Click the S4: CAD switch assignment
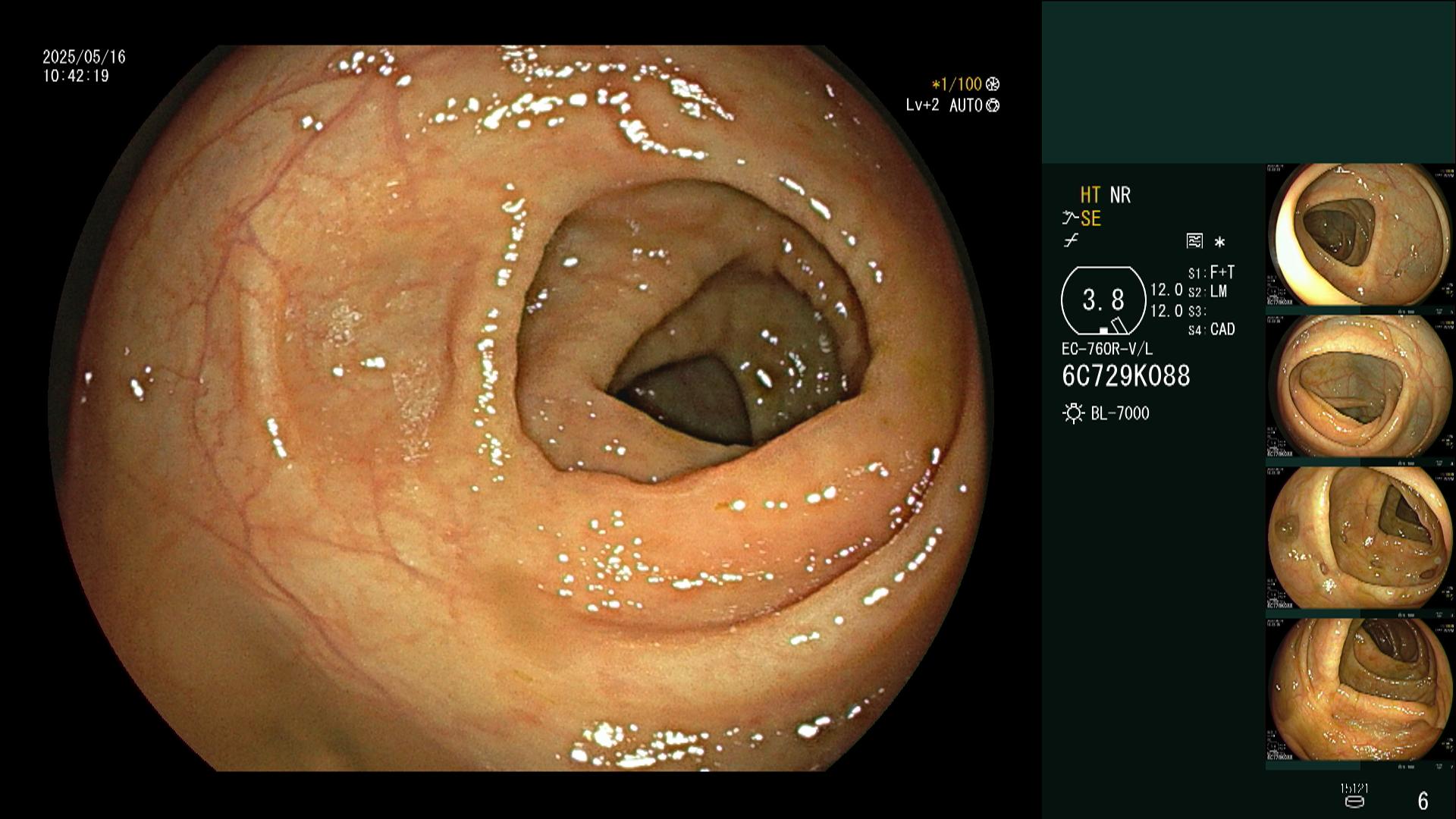 coord(1211,330)
